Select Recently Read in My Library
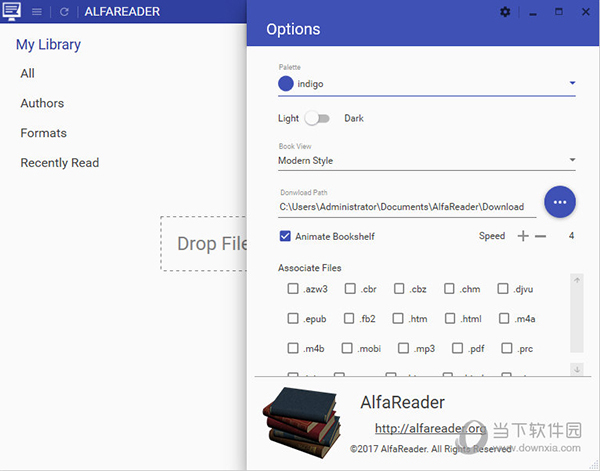 pos(60,163)
